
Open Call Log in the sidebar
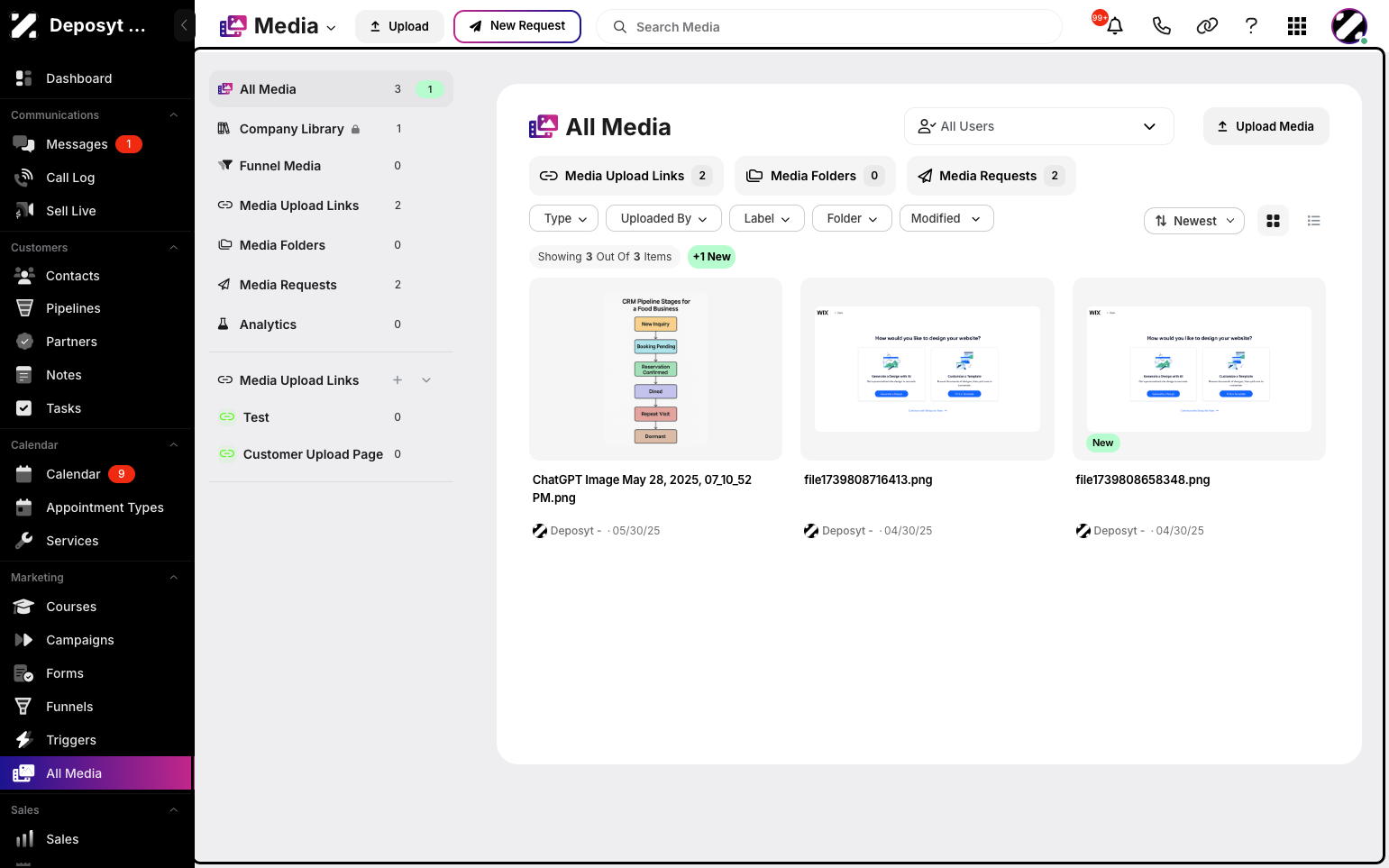coord(96,178)
